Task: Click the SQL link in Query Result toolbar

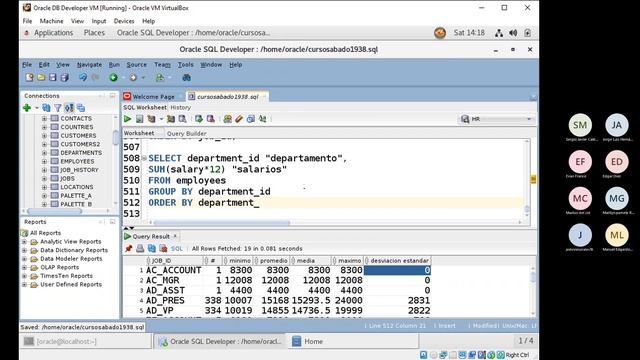Action: click(177, 248)
